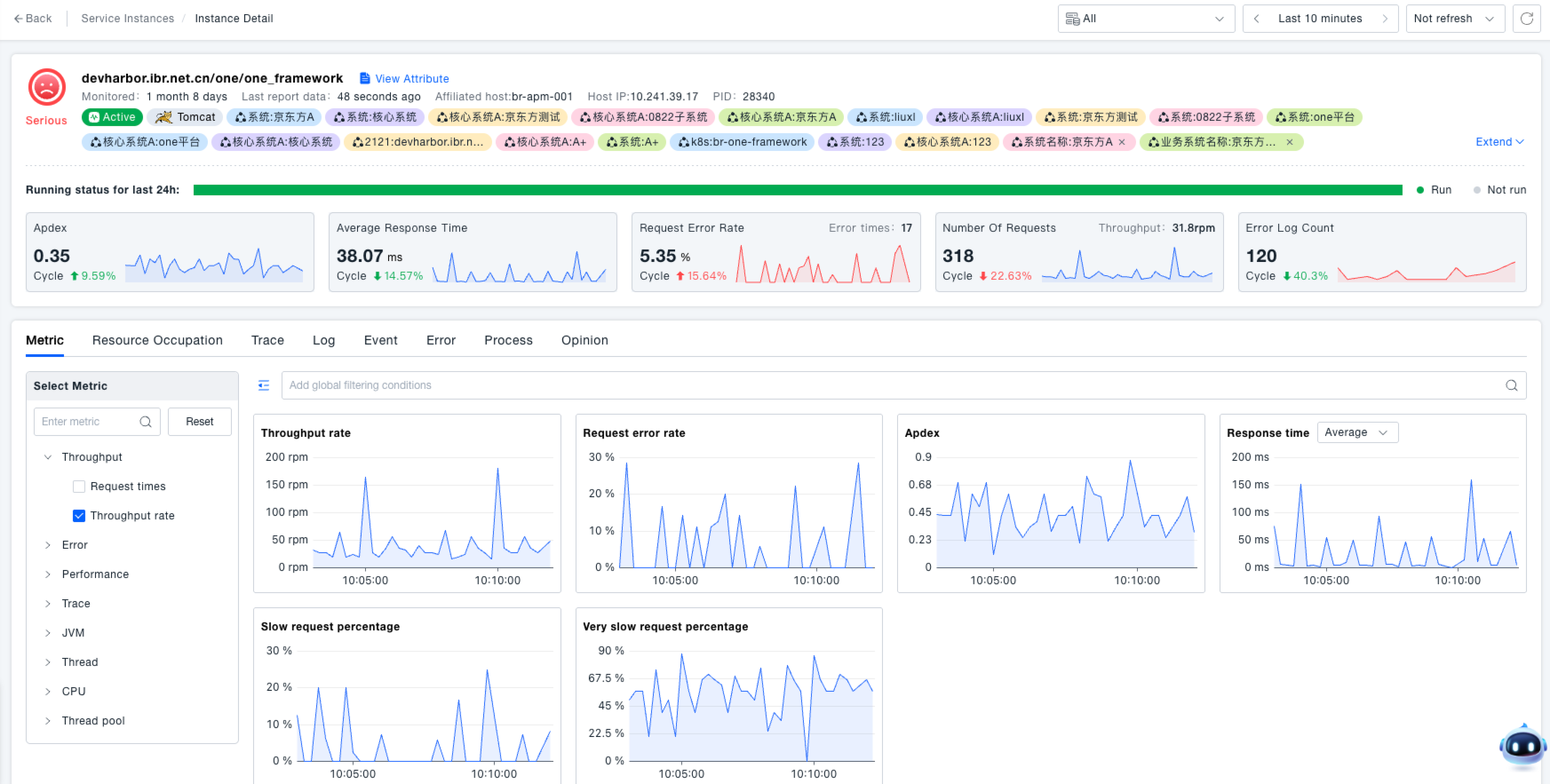1550x784 pixels.
Task: Click the green 24h running status bar
Action: pyautogui.click(x=797, y=190)
